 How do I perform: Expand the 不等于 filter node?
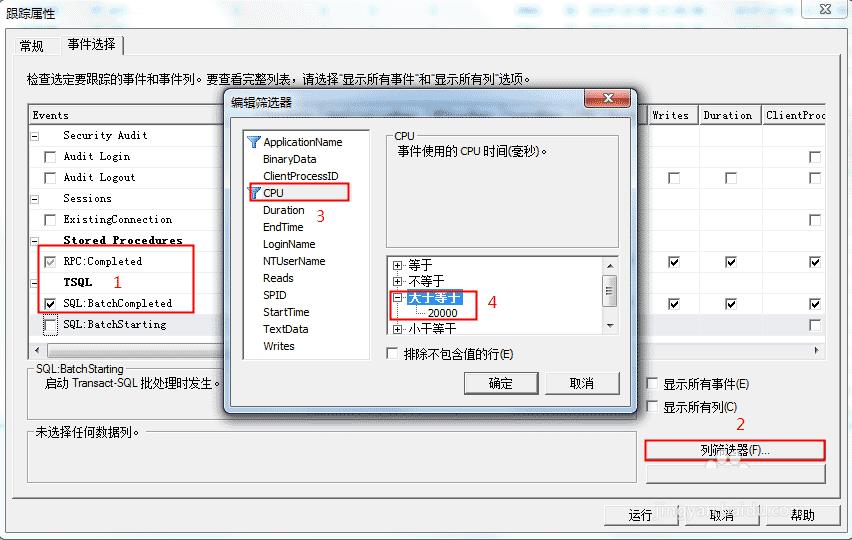398,281
